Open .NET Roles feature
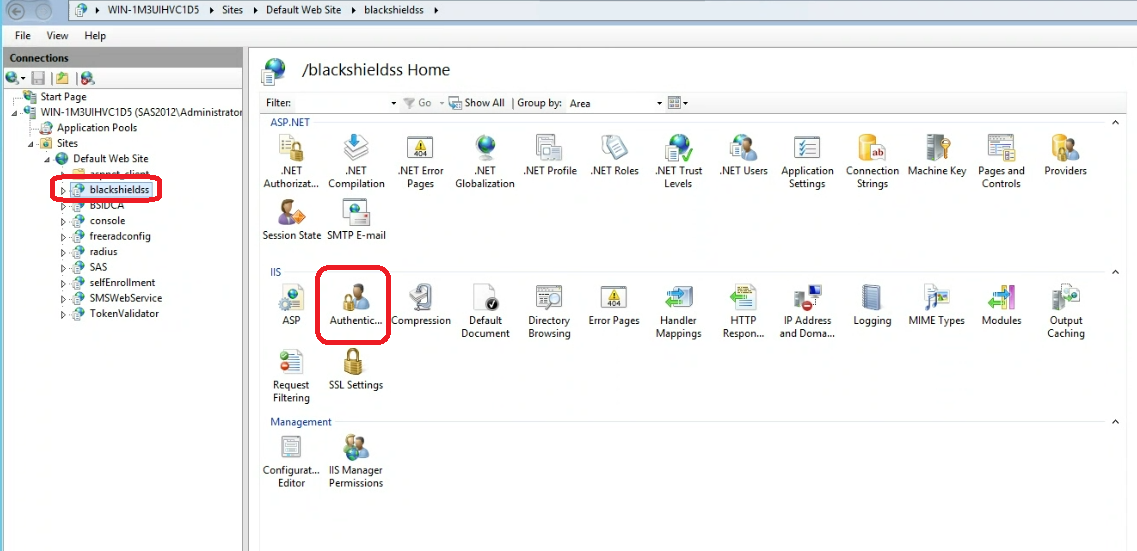 click(614, 156)
